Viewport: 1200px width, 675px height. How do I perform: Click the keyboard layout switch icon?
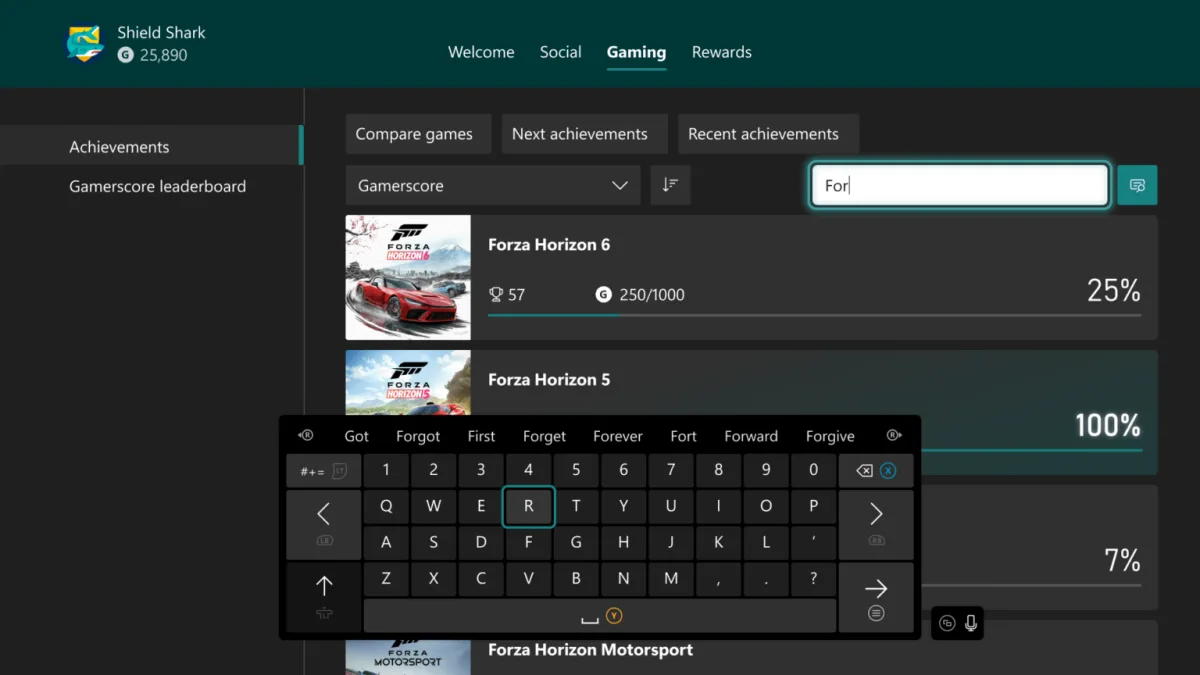947,623
